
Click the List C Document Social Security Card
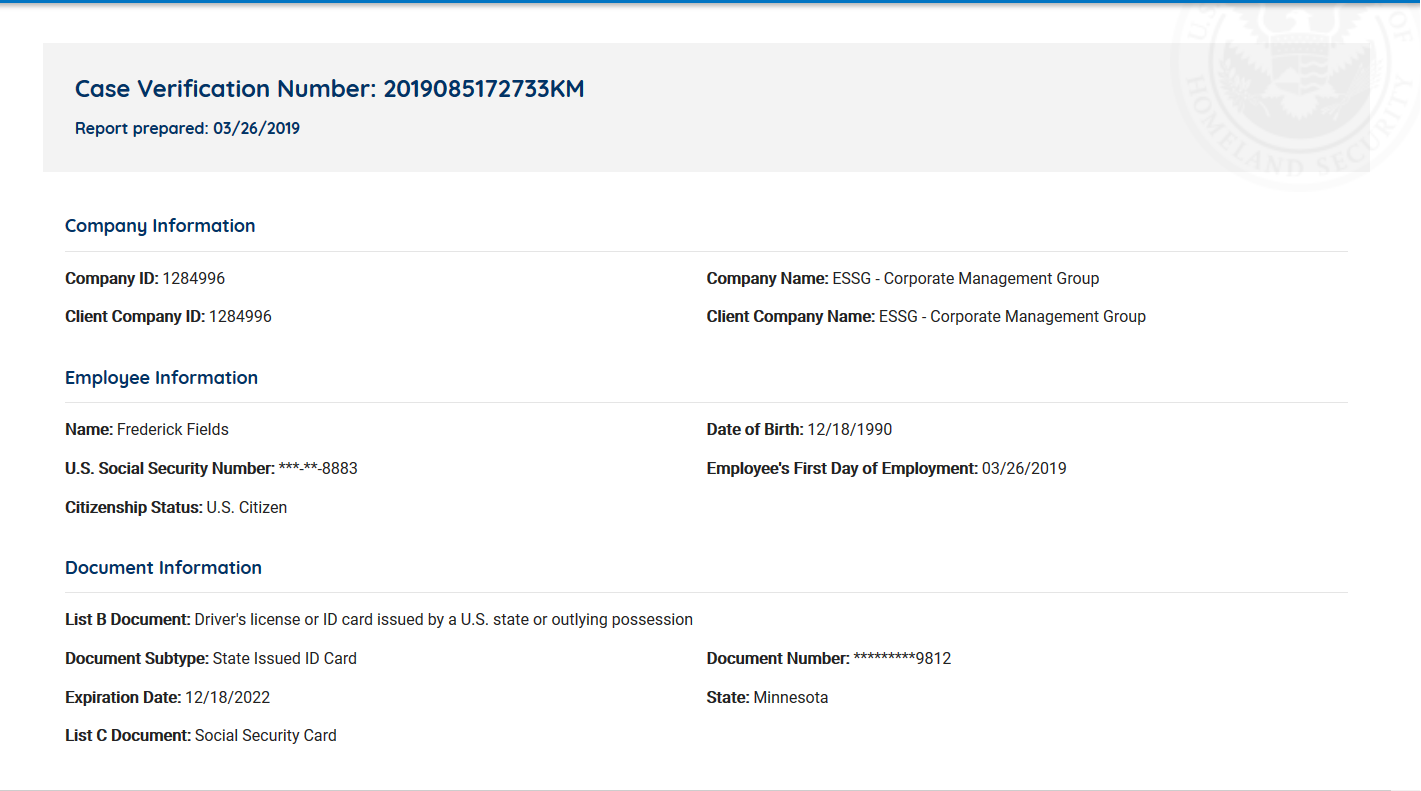pyautogui.click(x=265, y=736)
